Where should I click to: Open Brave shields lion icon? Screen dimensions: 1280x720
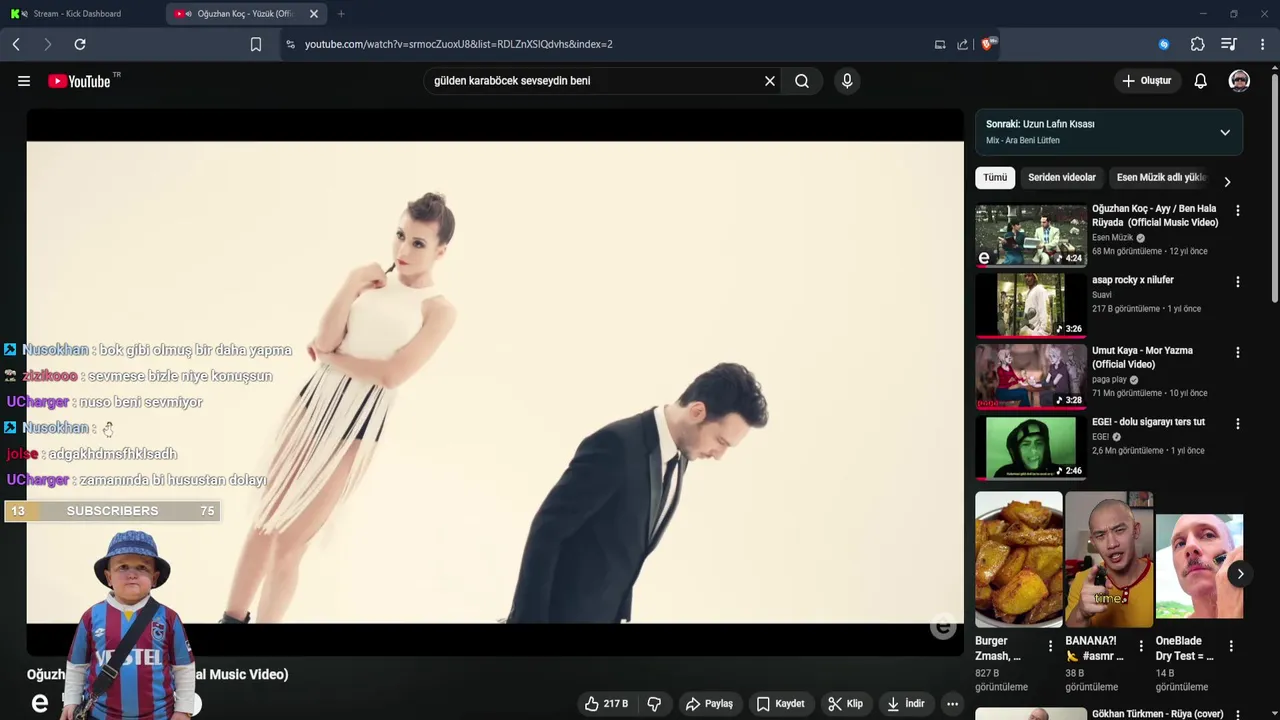[x=988, y=44]
